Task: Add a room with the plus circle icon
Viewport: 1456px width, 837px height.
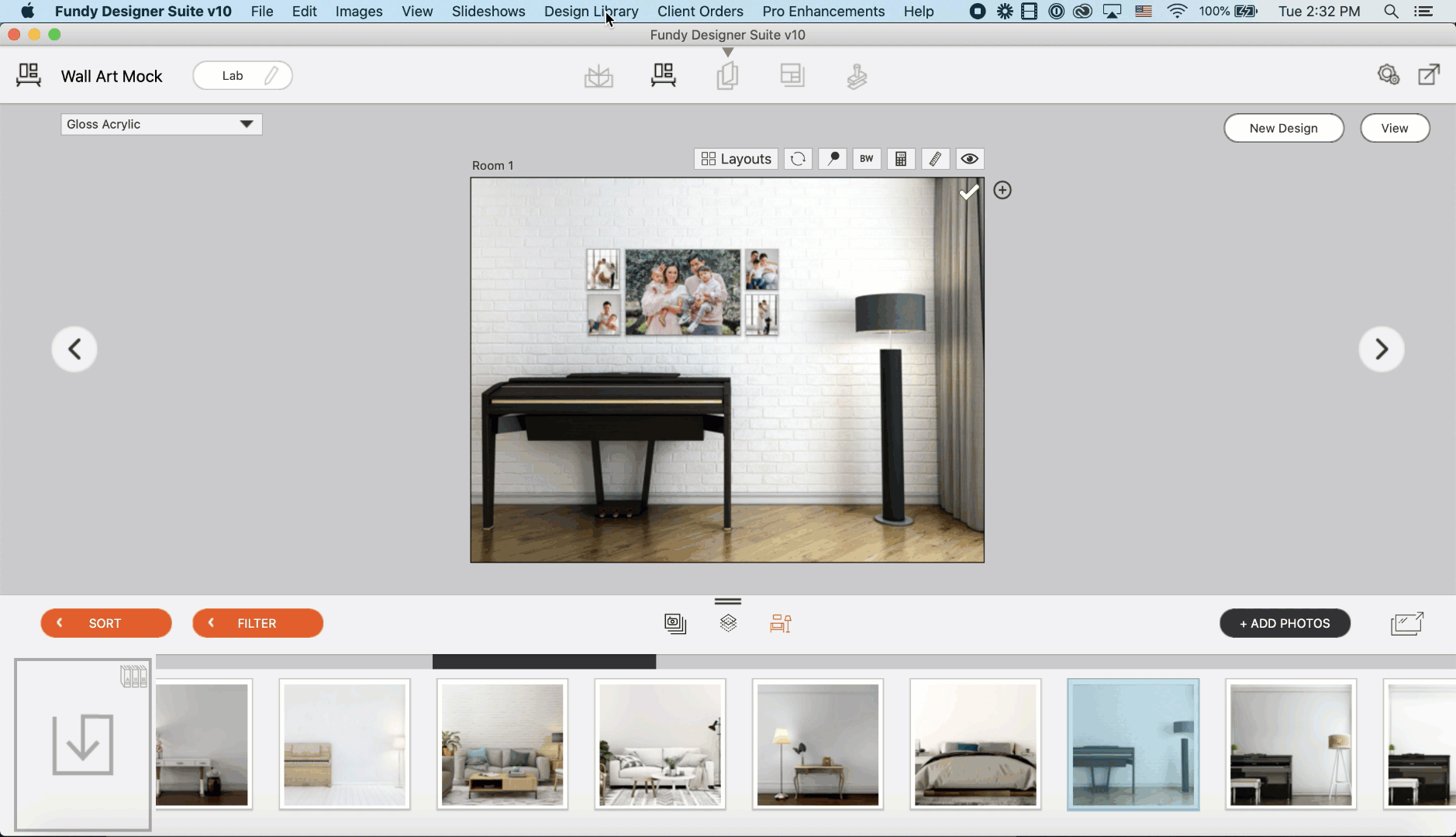Action: pyautogui.click(x=1002, y=191)
